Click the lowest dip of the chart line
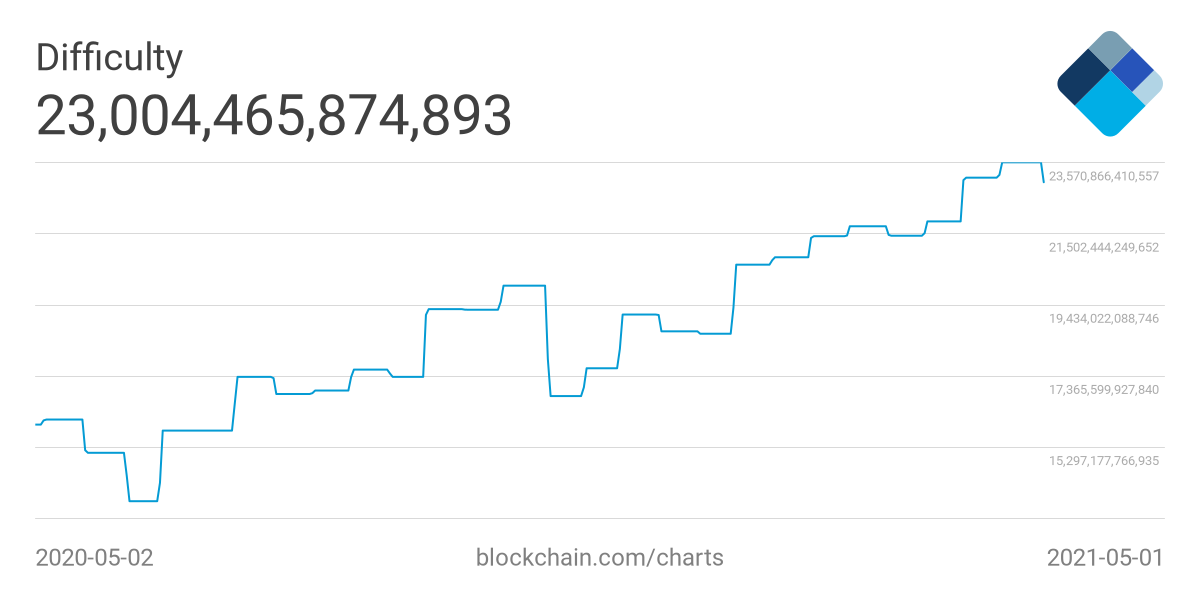Screen dimensions: 1200x600 coord(143,500)
